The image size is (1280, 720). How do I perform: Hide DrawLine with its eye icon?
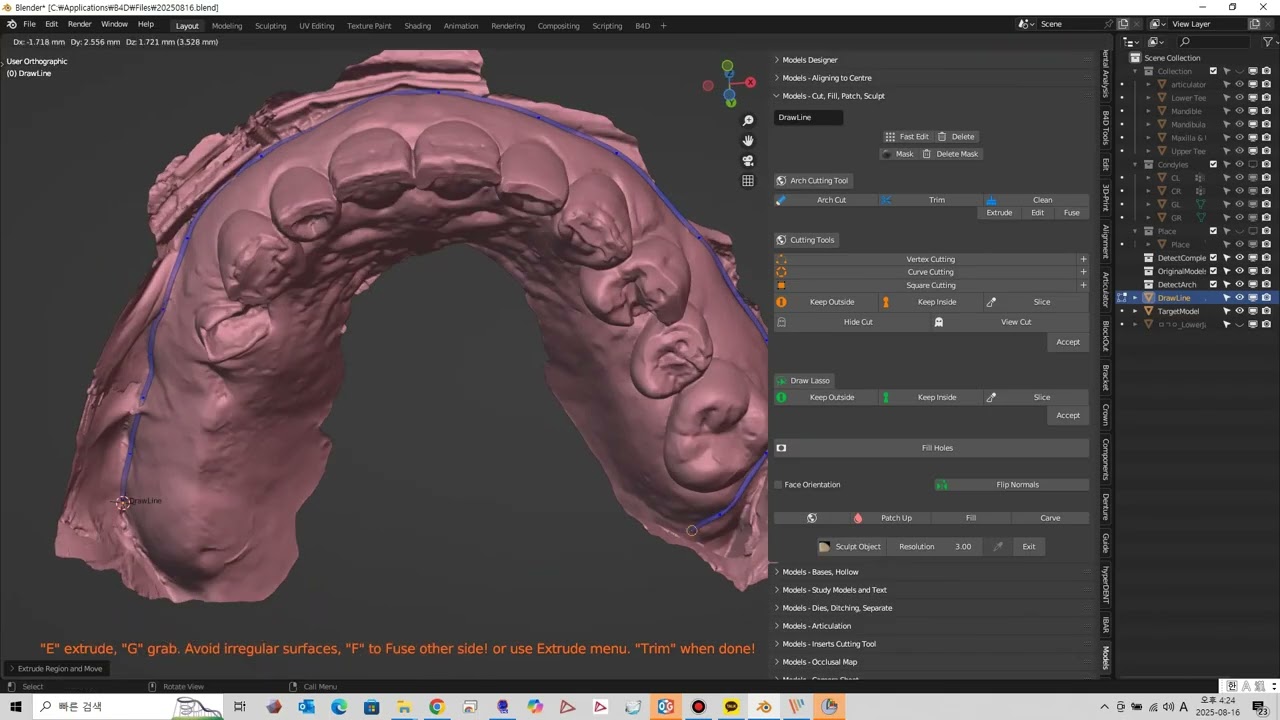pos(1239,297)
